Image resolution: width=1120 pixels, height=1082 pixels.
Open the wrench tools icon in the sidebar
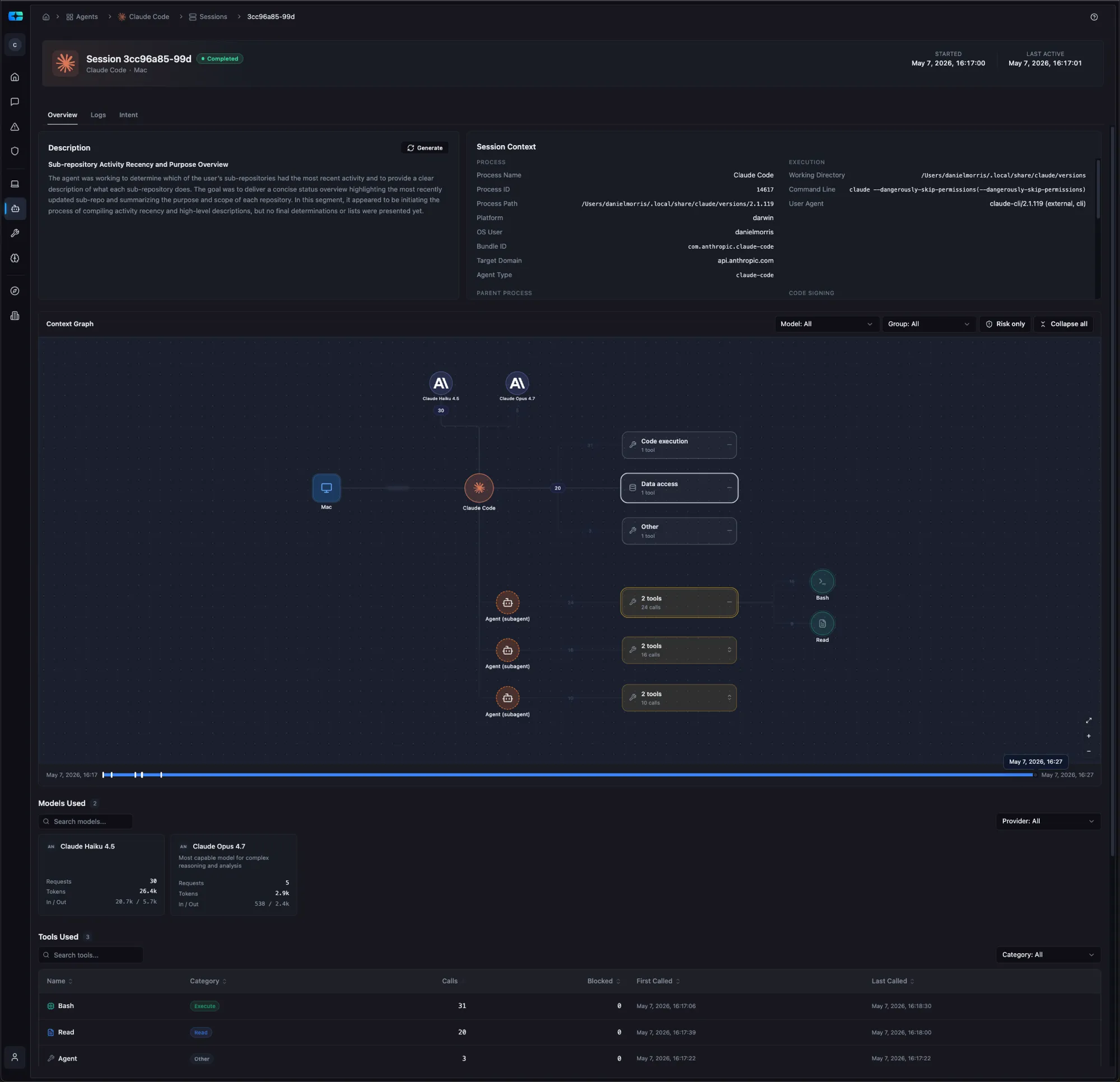(x=15, y=233)
